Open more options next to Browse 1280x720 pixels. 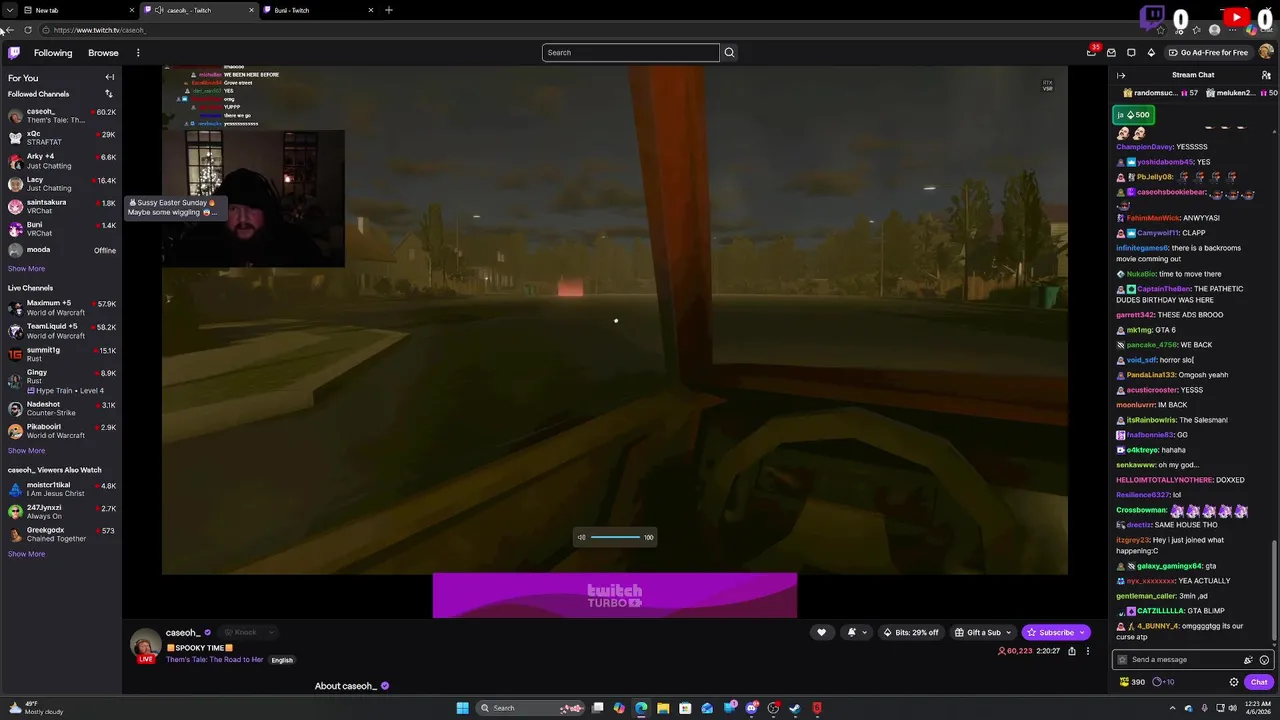tap(138, 53)
